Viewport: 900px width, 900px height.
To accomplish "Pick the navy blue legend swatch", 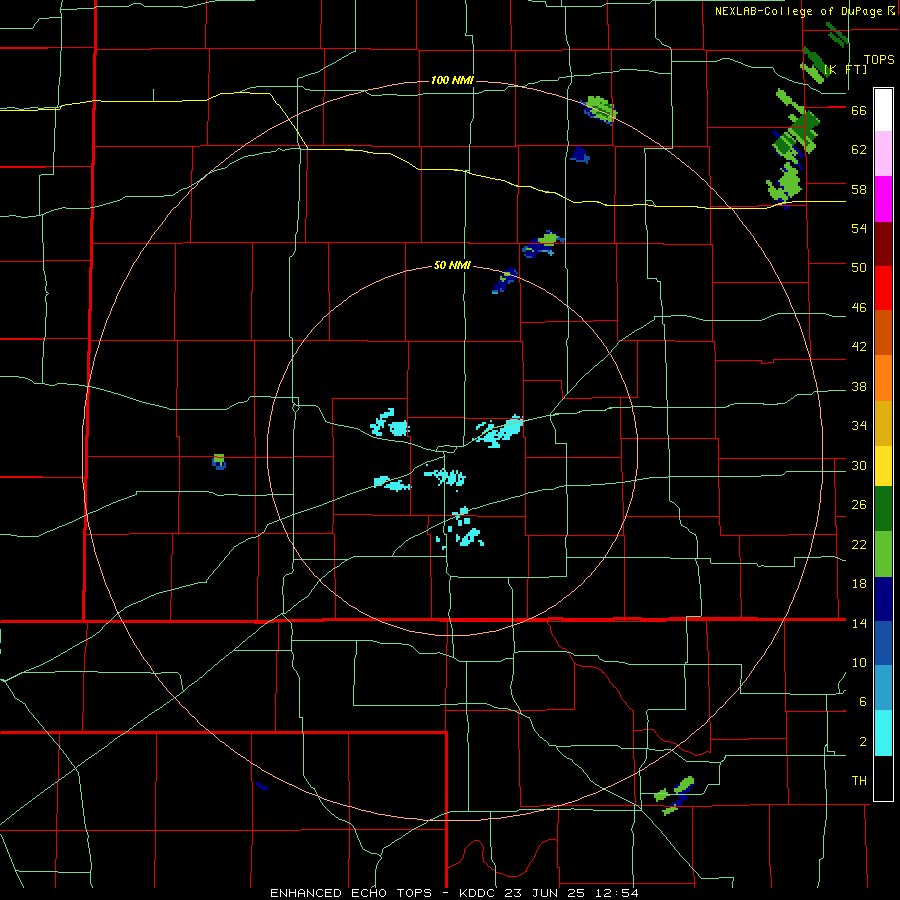I will pos(883,599).
